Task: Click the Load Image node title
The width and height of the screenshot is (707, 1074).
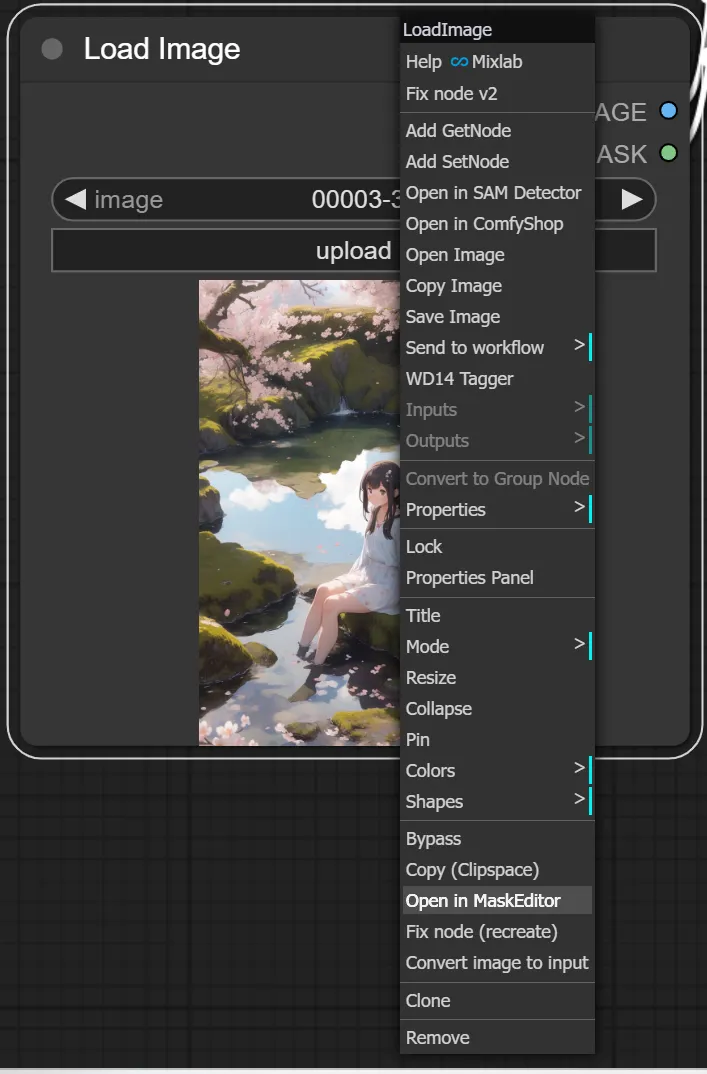Action: 162,49
